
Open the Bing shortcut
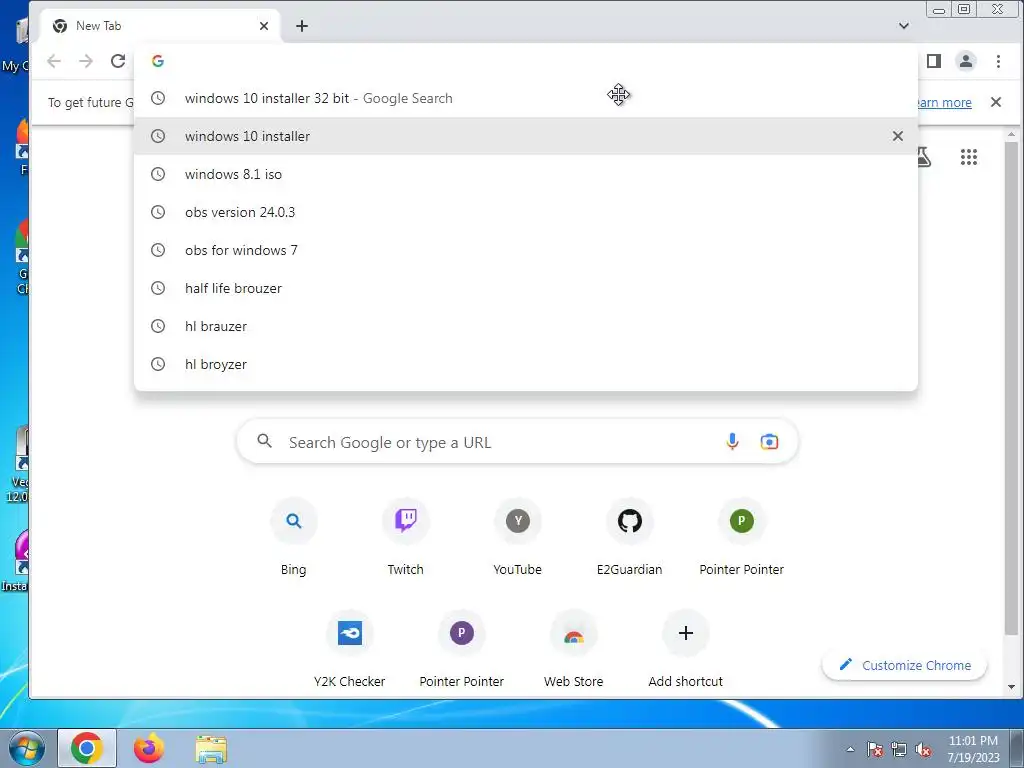293,537
